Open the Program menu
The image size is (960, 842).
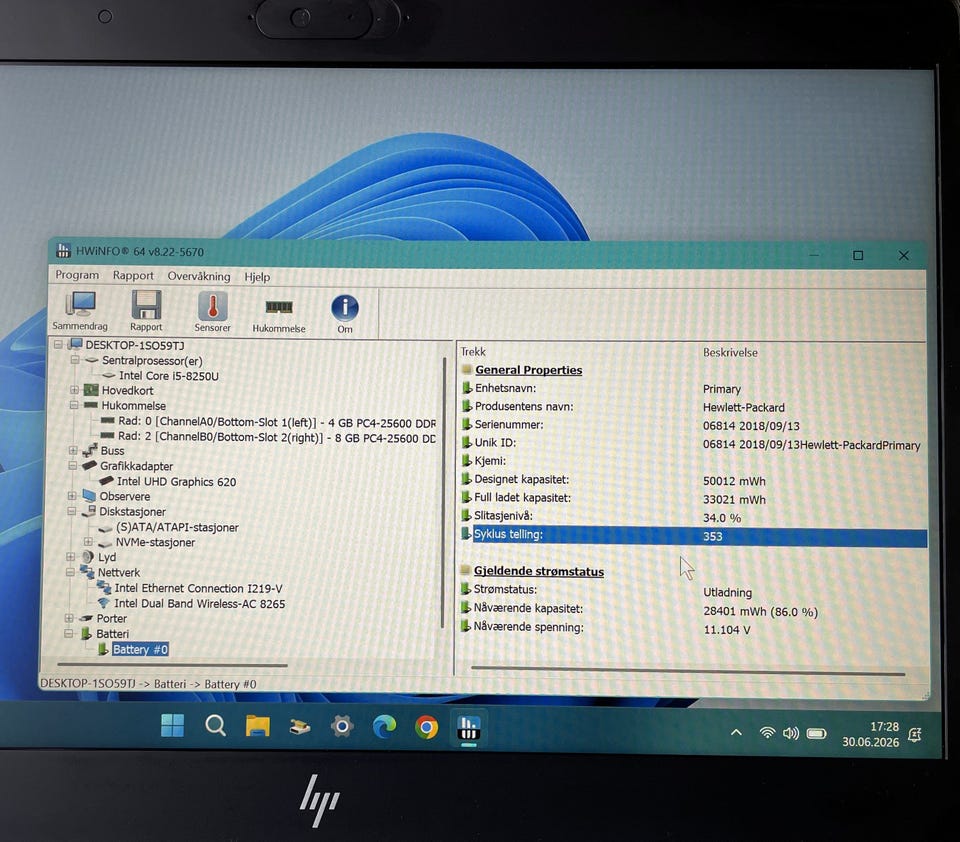tap(77, 275)
